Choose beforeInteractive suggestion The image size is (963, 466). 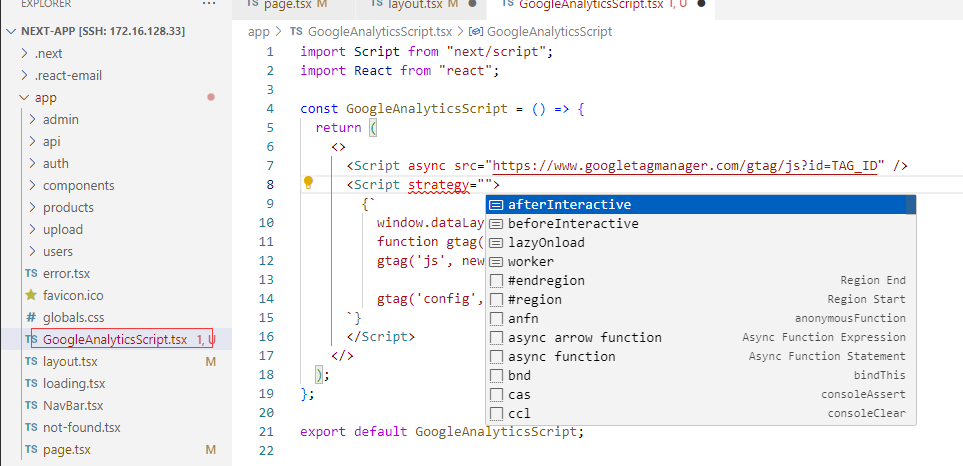[700, 223]
